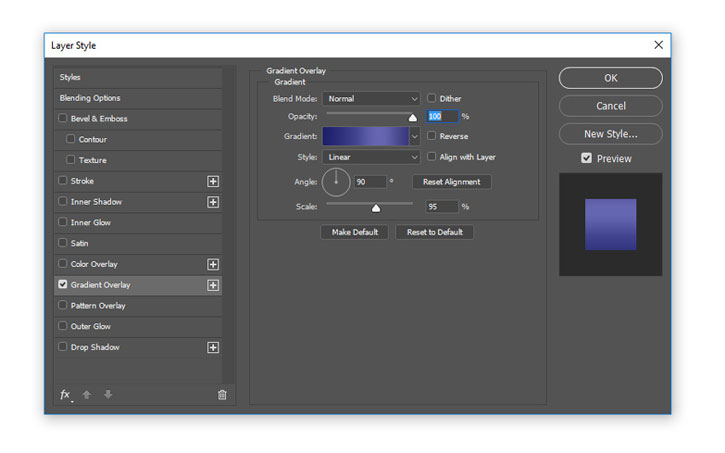725x453 pixels.
Task: Enable the Contour checkbox
Action: [x=70, y=139]
